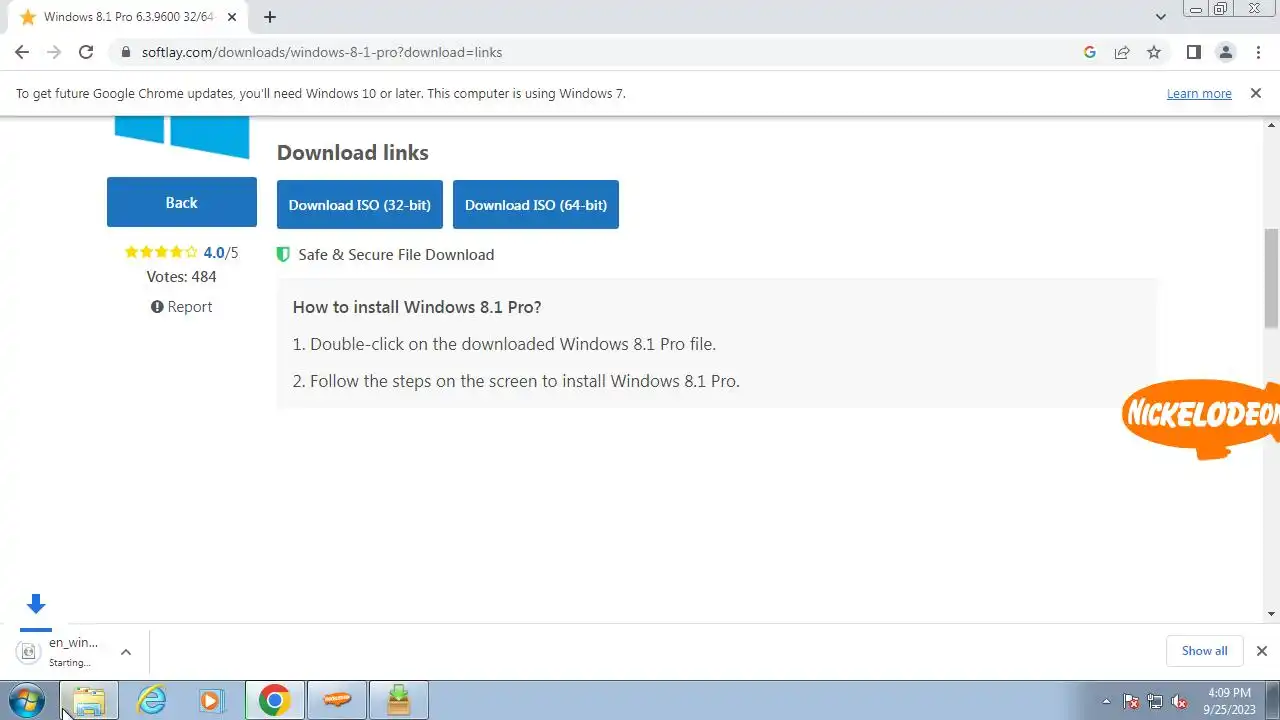This screenshot has height=720, width=1280.
Task: Close the downloads bar
Action: pos(1261,651)
